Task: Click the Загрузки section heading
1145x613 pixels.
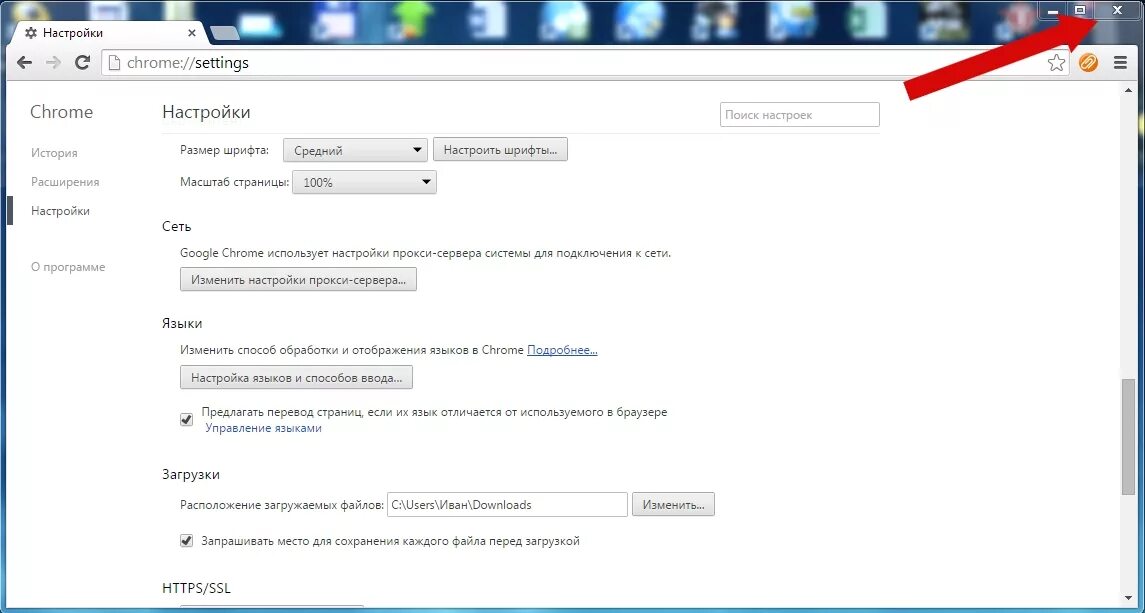Action: click(191, 475)
